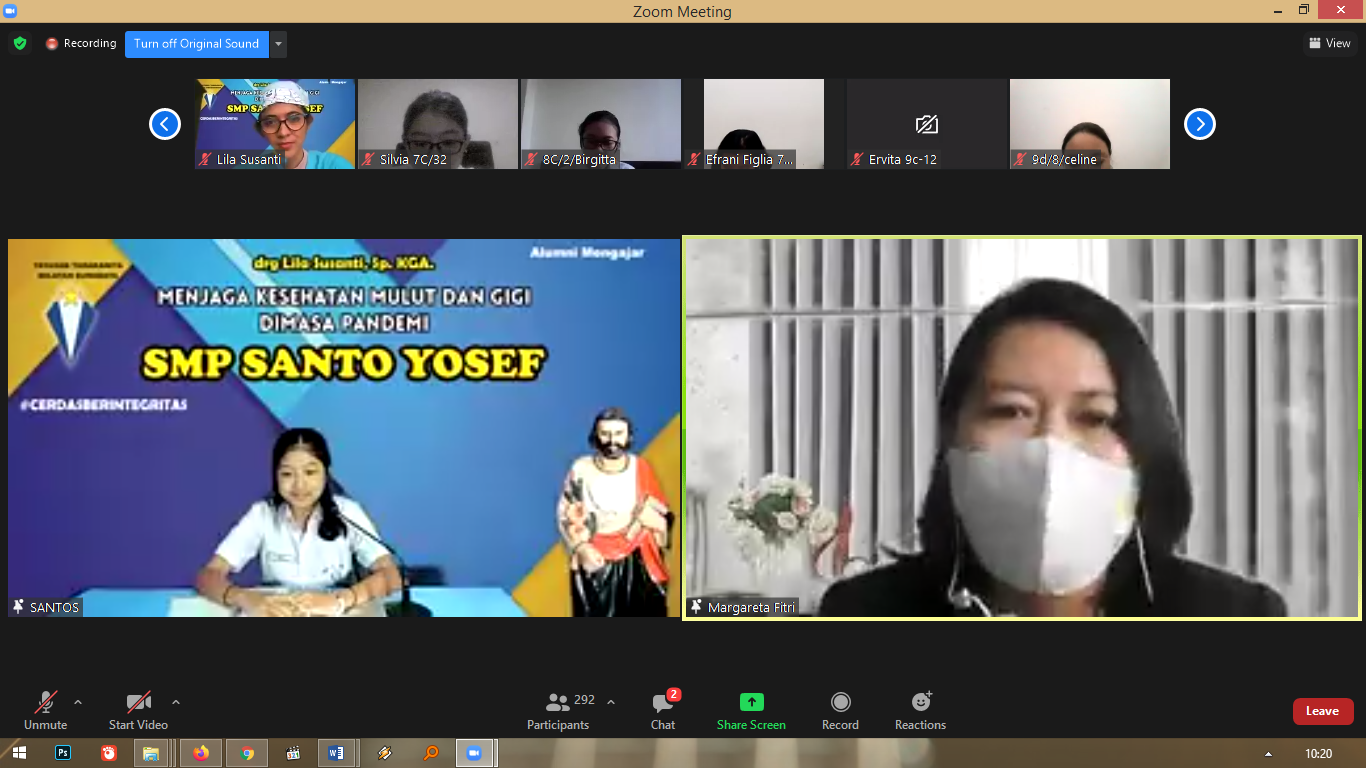Expand video options caret next to Start Video
1366x768 pixels.
(176, 702)
